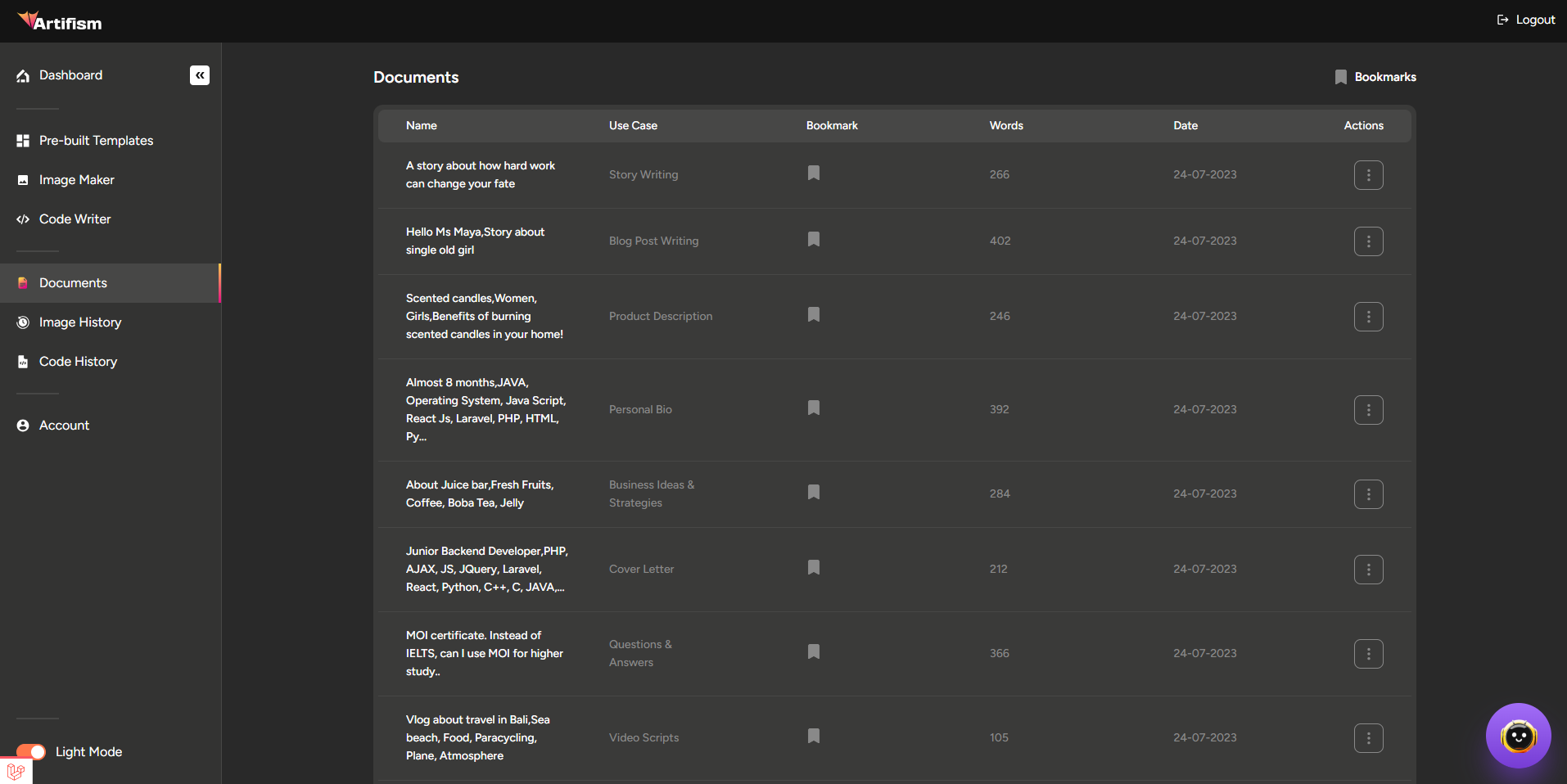Bookmark the Product Description document
The image size is (1567, 784).
click(x=814, y=315)
